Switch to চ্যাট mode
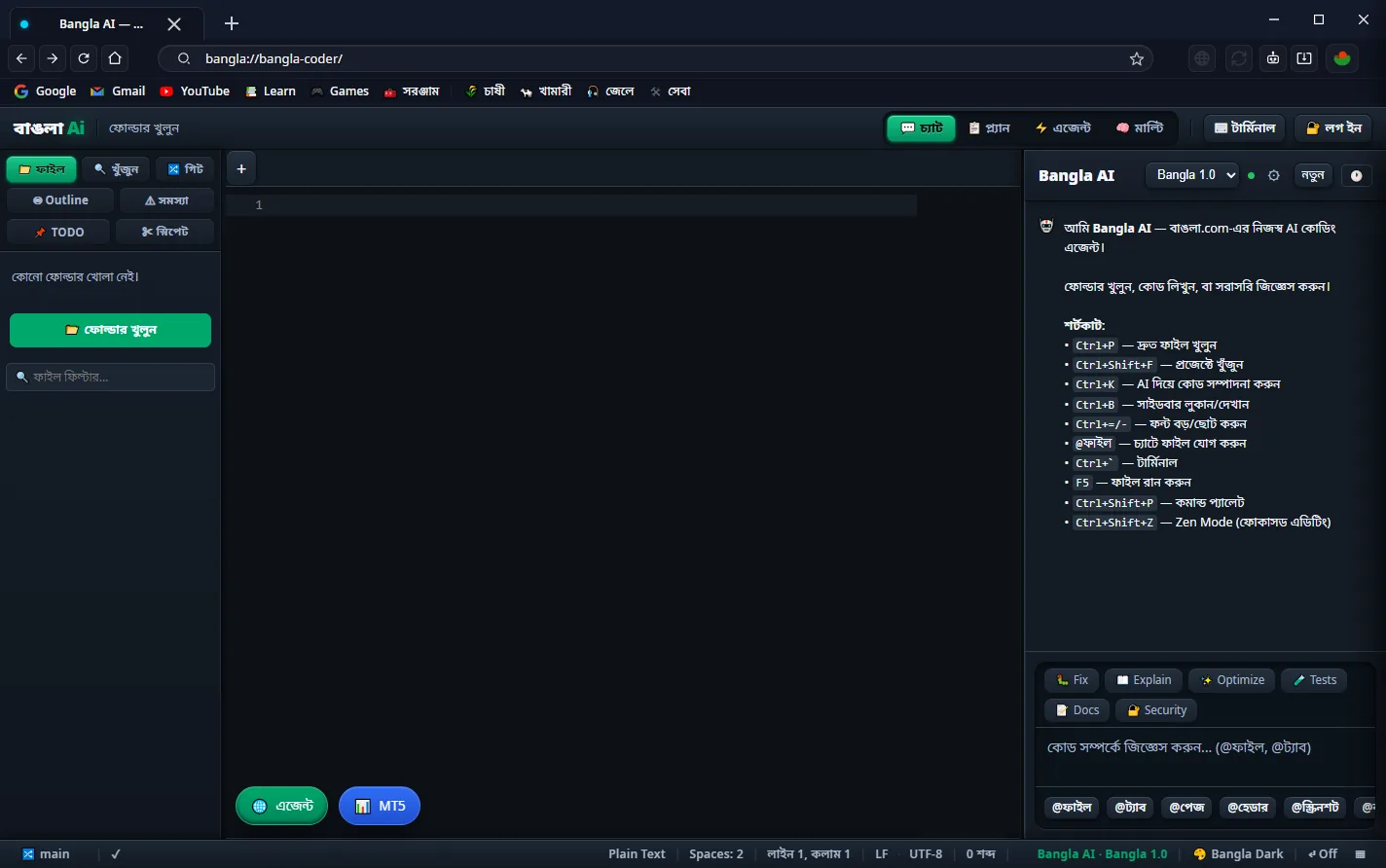1386x868 pixels. click(x=922, y=127)
